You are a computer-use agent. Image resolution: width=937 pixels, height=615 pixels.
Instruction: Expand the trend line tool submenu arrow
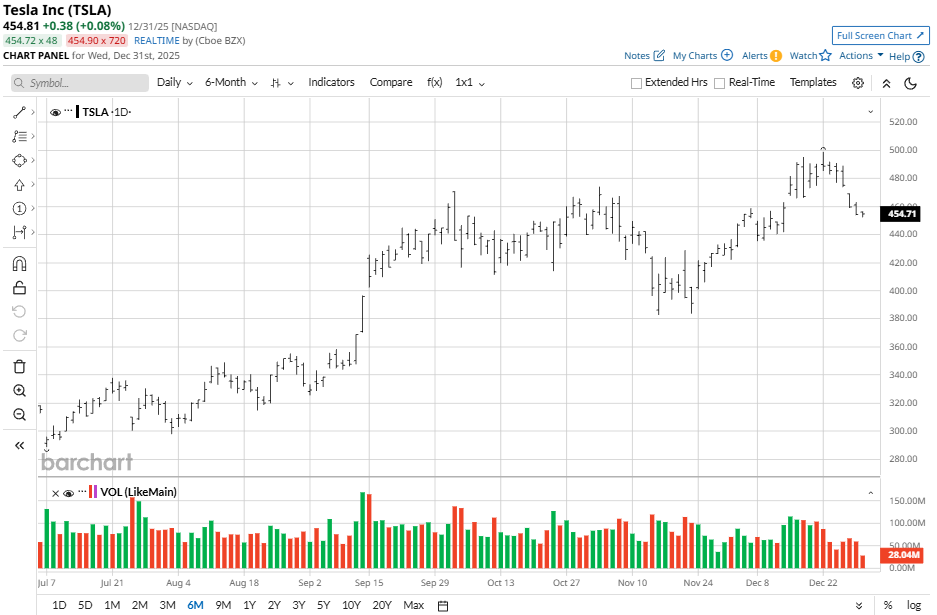click(x=33, y=112)
